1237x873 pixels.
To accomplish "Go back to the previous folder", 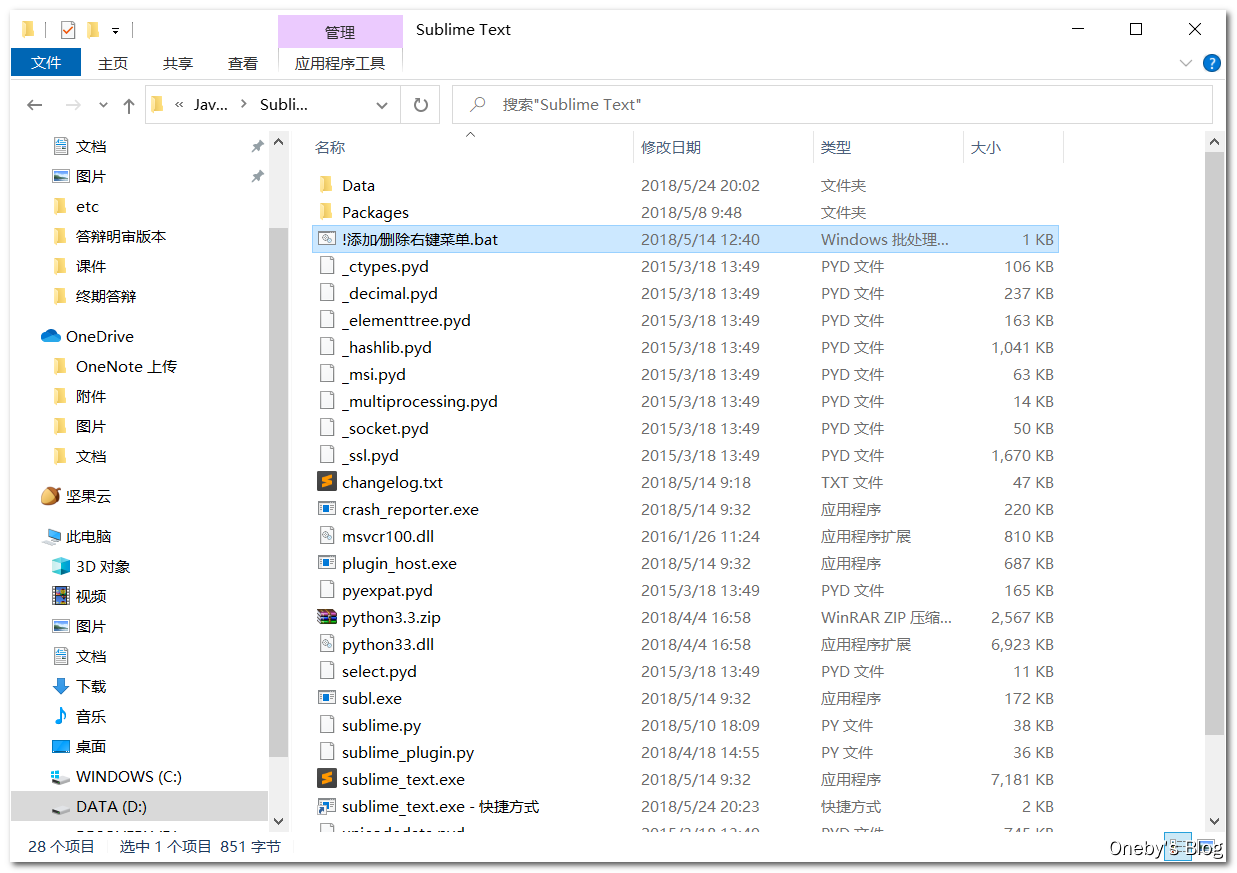I will click(35, 105).
